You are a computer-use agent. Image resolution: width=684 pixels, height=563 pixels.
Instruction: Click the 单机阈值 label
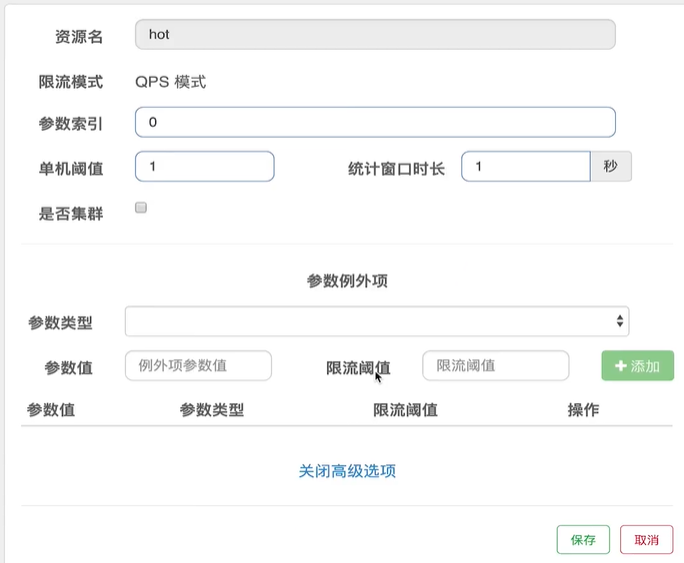pos(71,169)
